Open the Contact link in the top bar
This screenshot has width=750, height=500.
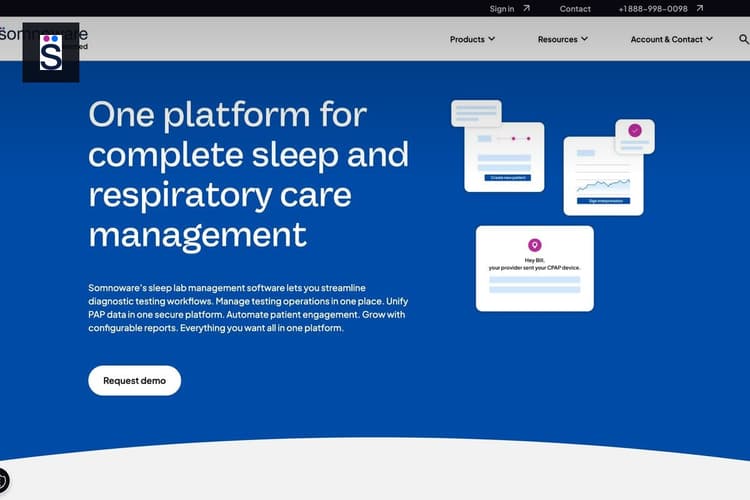575,9
